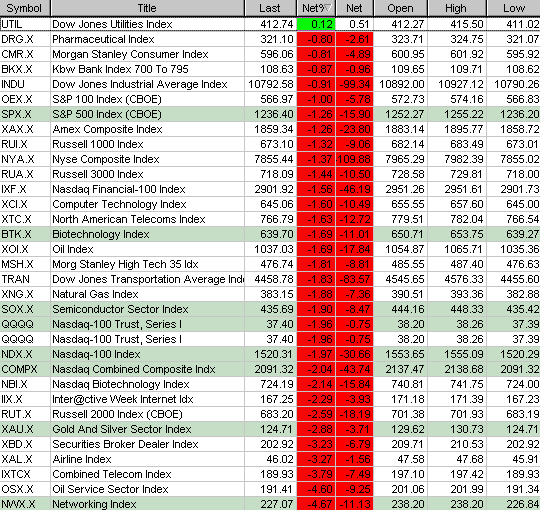The image size is (540, 510).
Task: Sort by the Open column header
Action: pyautogui.click(x=400, y=8)
